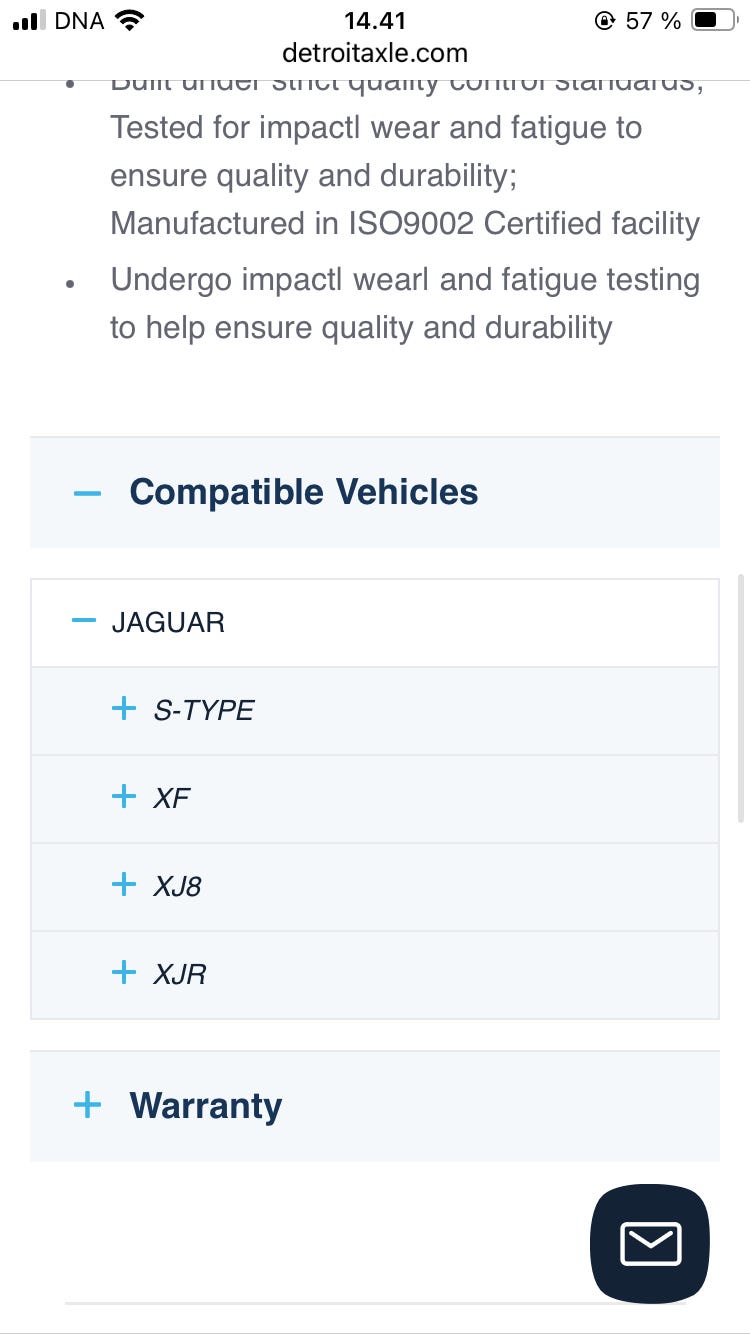Tap the plus icon next to XF
The height and width of the screenshot is (1334, 750).
tap(124, 797)
